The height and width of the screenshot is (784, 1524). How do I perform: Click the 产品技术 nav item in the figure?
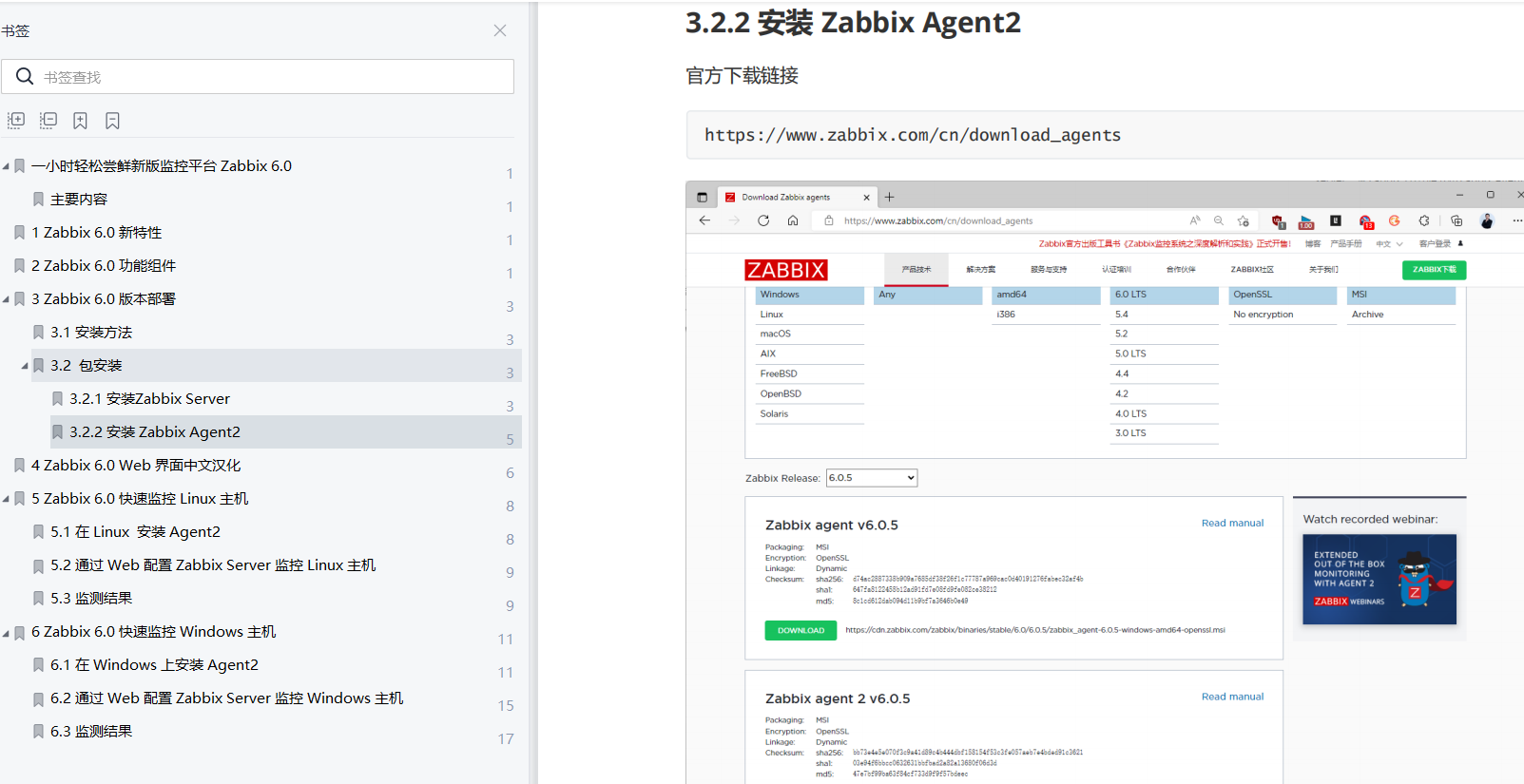(916, 270)
